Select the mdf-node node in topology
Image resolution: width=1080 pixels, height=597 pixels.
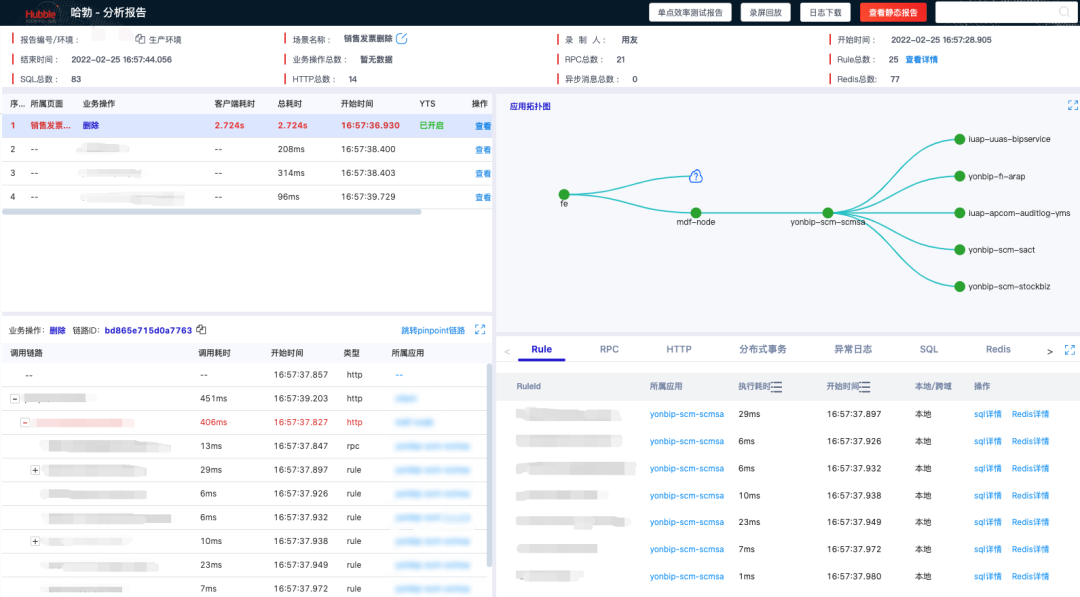696,213
